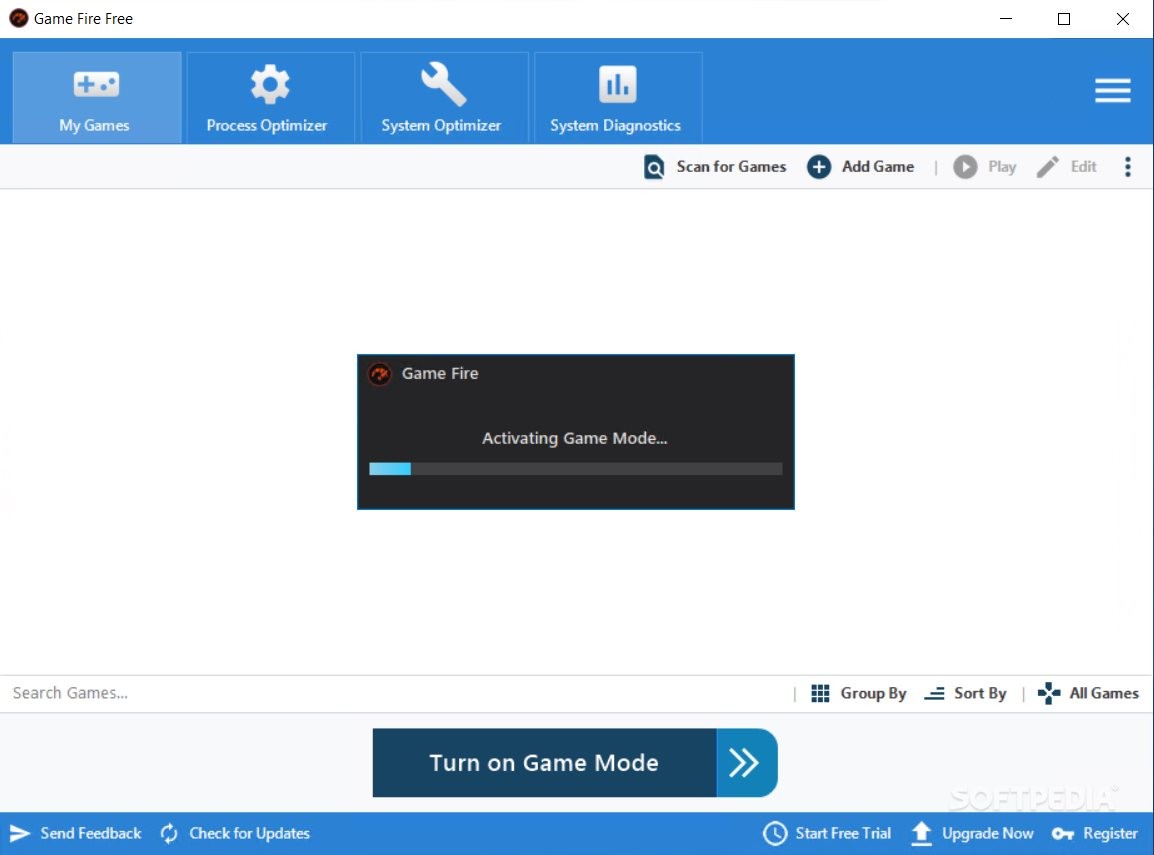Click the Sort By lines icon
1154x855 pixels.
[x=934, y=693]
